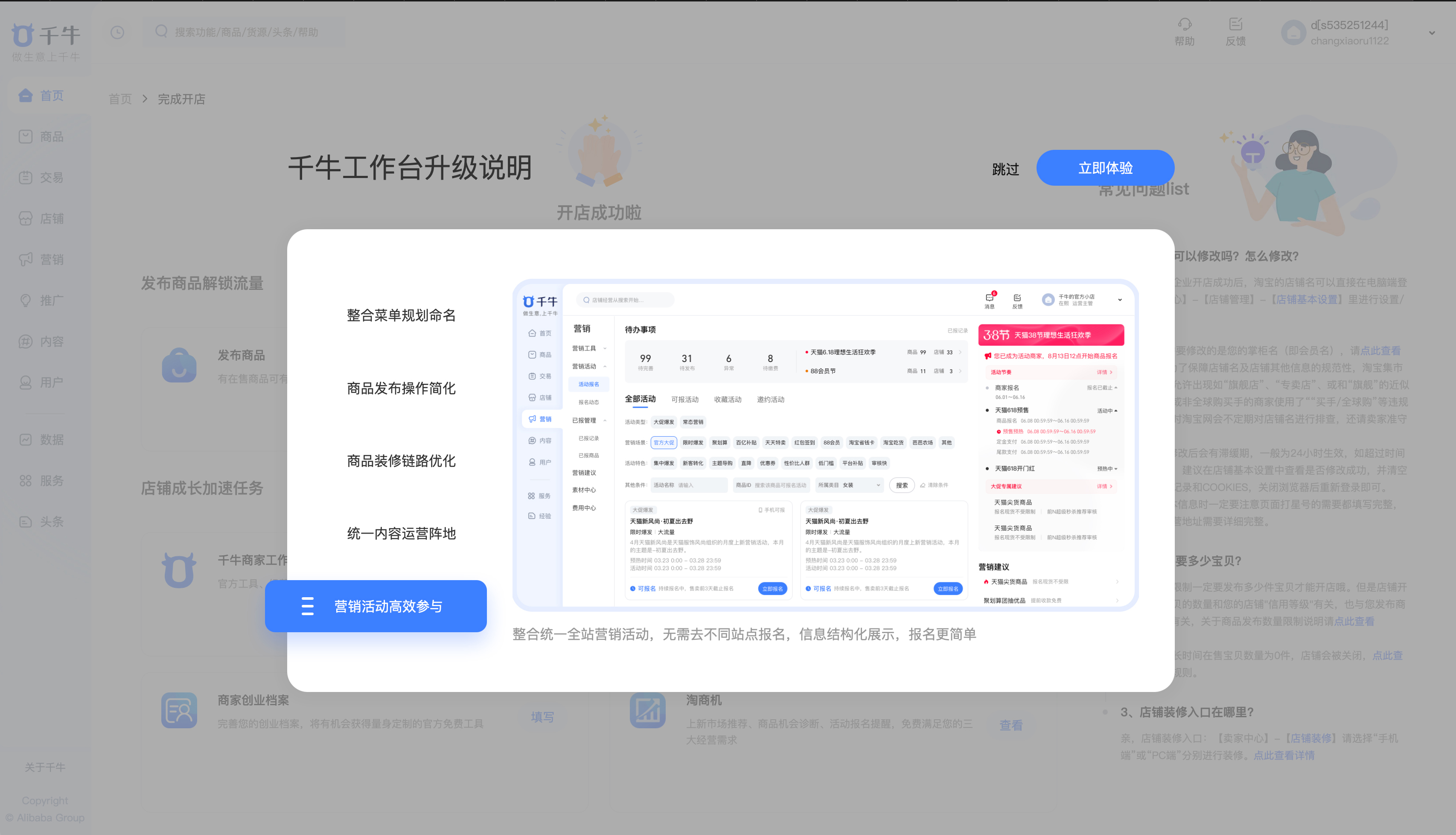Viewport: 1456px width, 835px height.
Task: Open 推广 lightbulb icon in sidebar
Action: coord(25,301)
